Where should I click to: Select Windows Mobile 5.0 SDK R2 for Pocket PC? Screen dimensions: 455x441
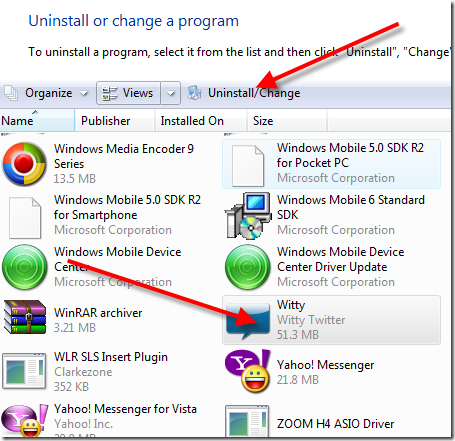point(331,164)
